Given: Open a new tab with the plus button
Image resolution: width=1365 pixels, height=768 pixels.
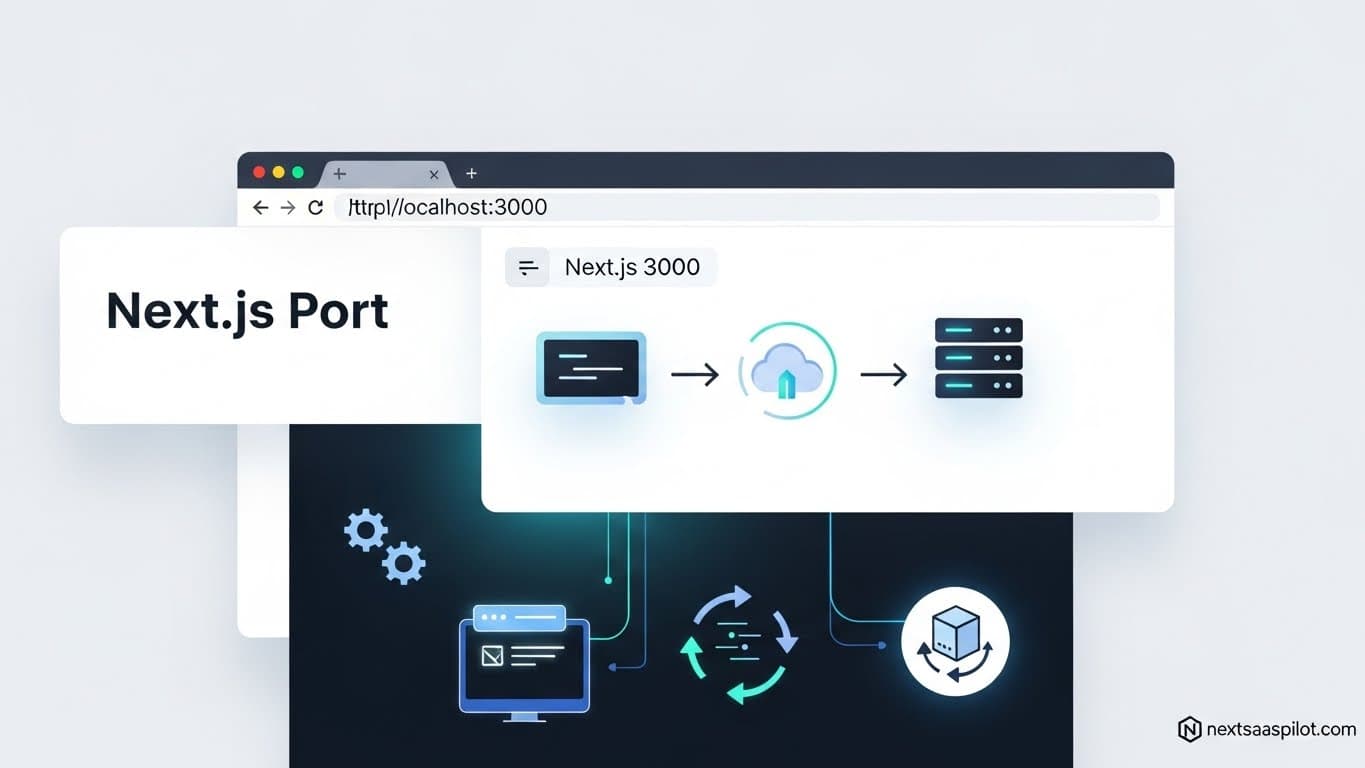Looking at the screenshot, I should 471,173.
